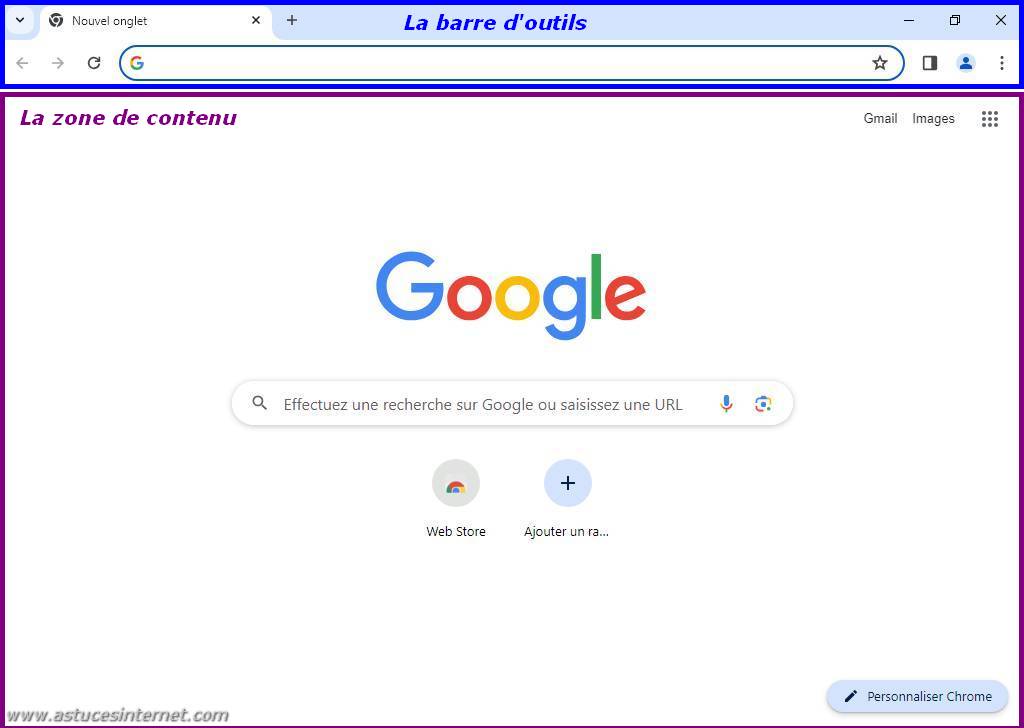The image size is (1024, 728).
Task: Search by image with Google Lens
Action: click(x=763, y=404)
